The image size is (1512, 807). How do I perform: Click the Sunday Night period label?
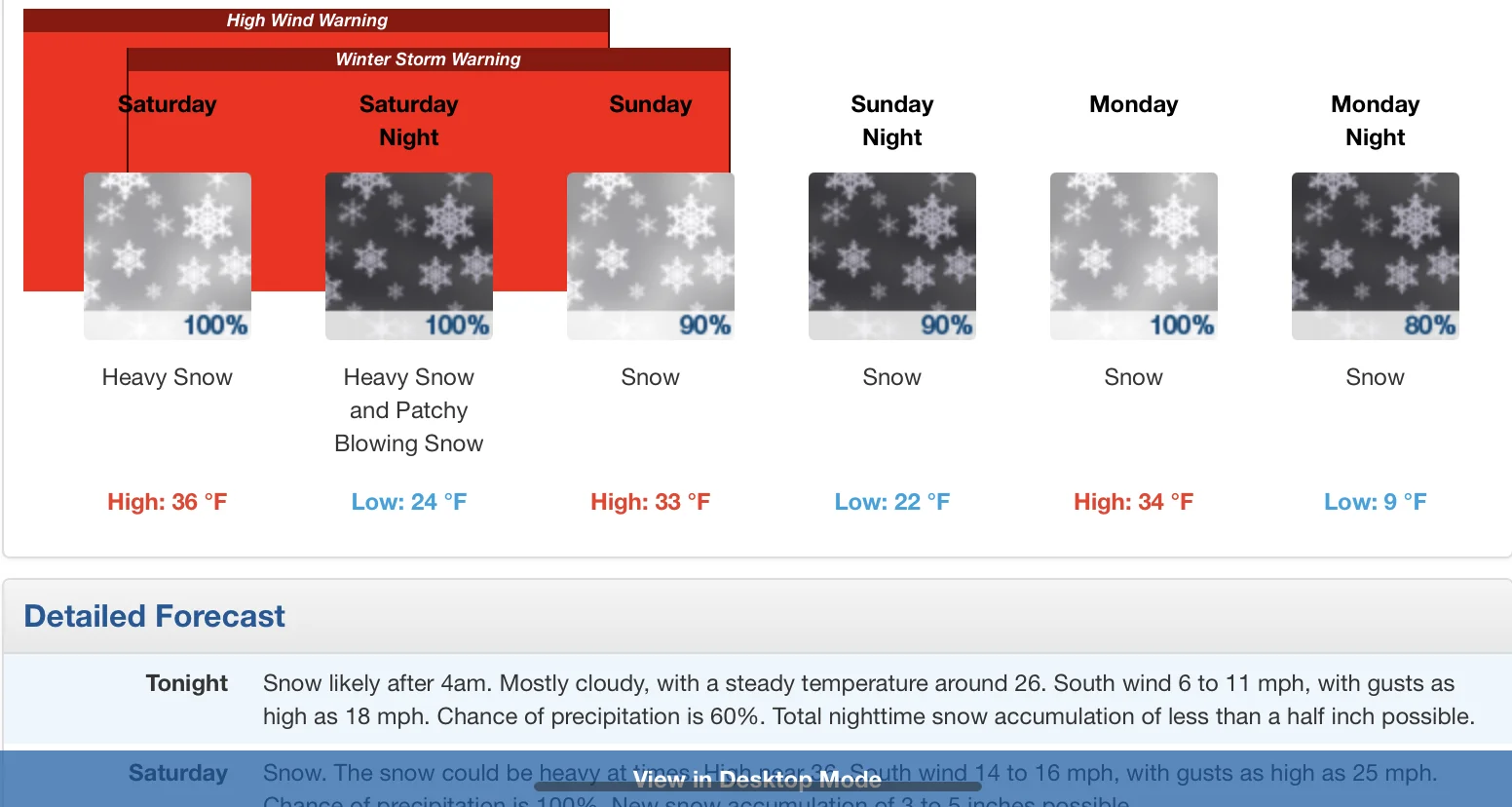tap(892, 121)
